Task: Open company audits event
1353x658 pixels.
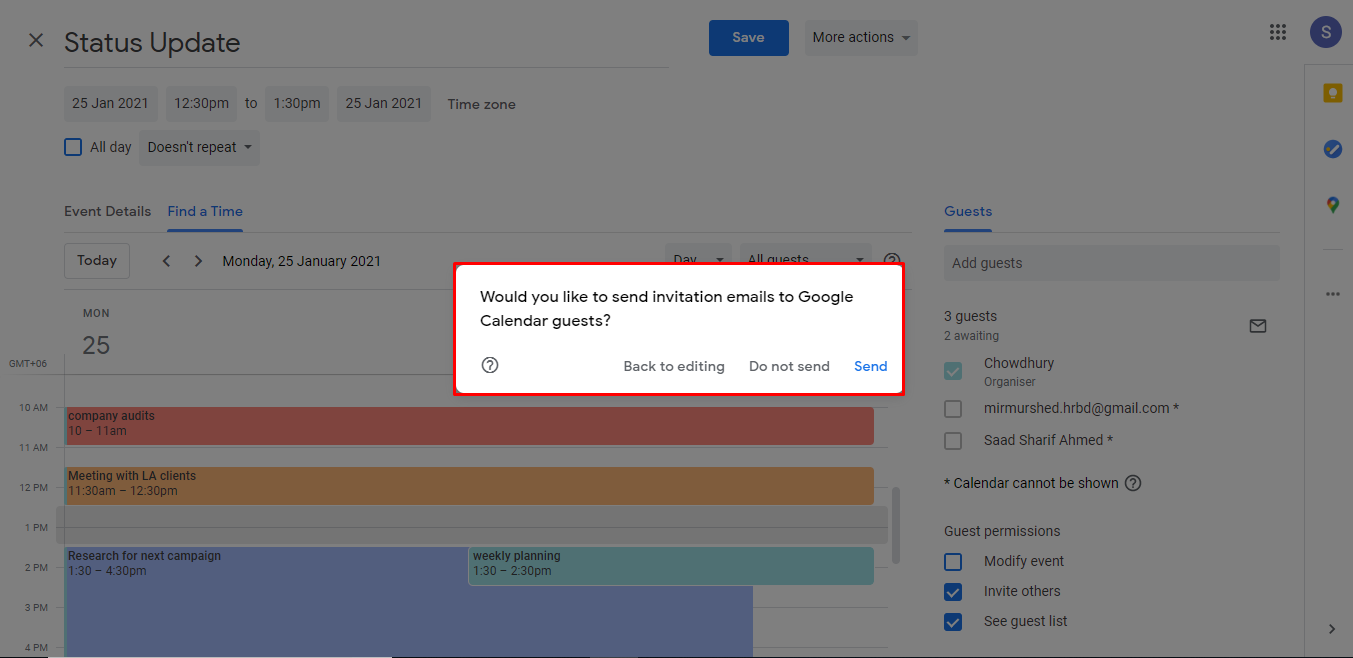Action: click(470, 426)
